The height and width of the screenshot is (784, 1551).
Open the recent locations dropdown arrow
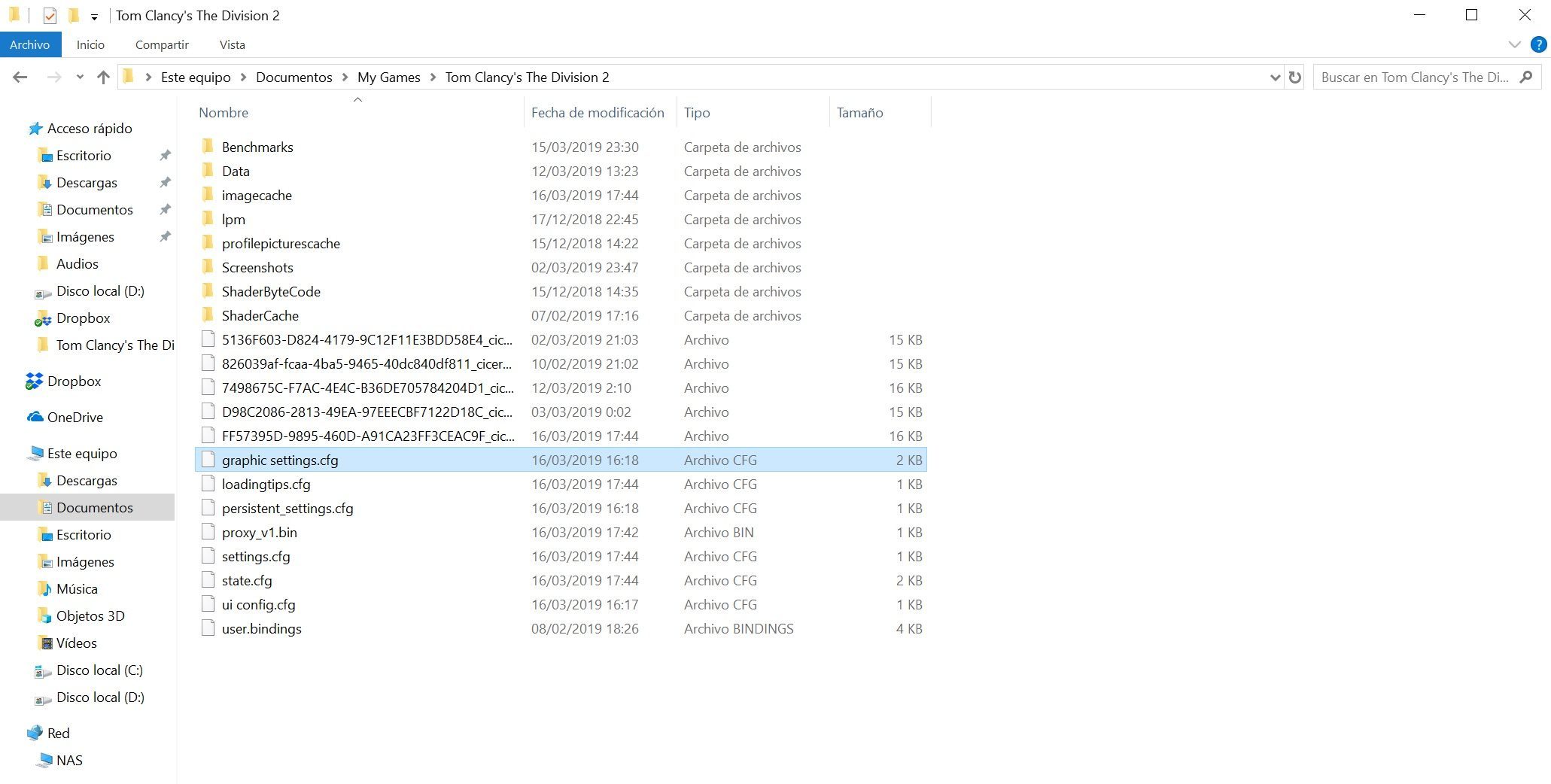point(80,77)
